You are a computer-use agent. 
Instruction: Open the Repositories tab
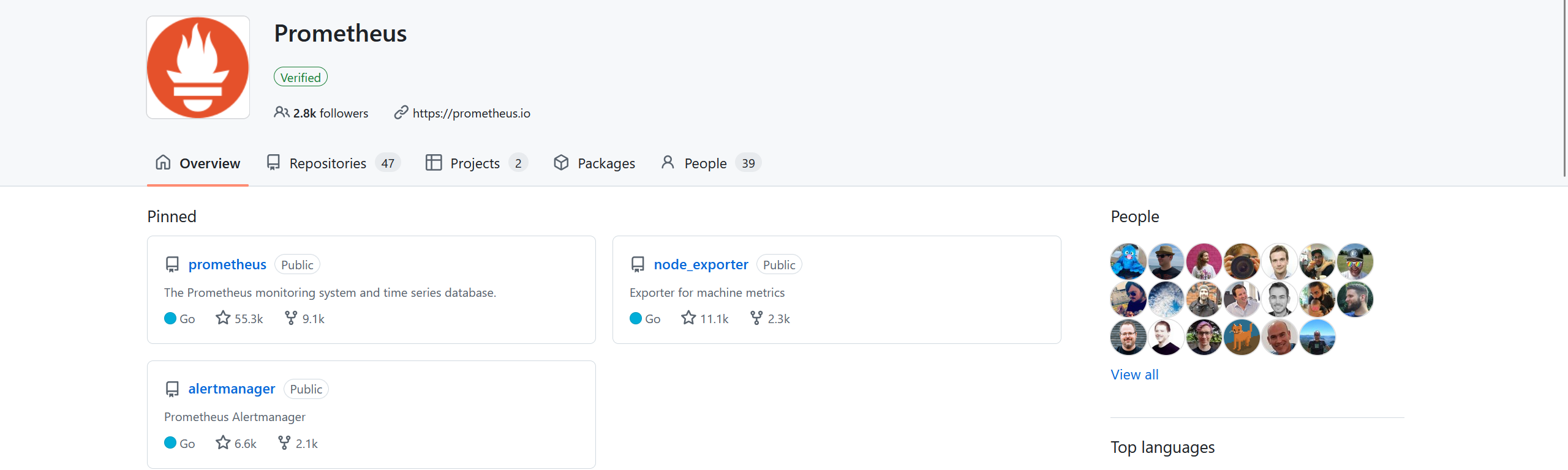(x=333, y=163)
